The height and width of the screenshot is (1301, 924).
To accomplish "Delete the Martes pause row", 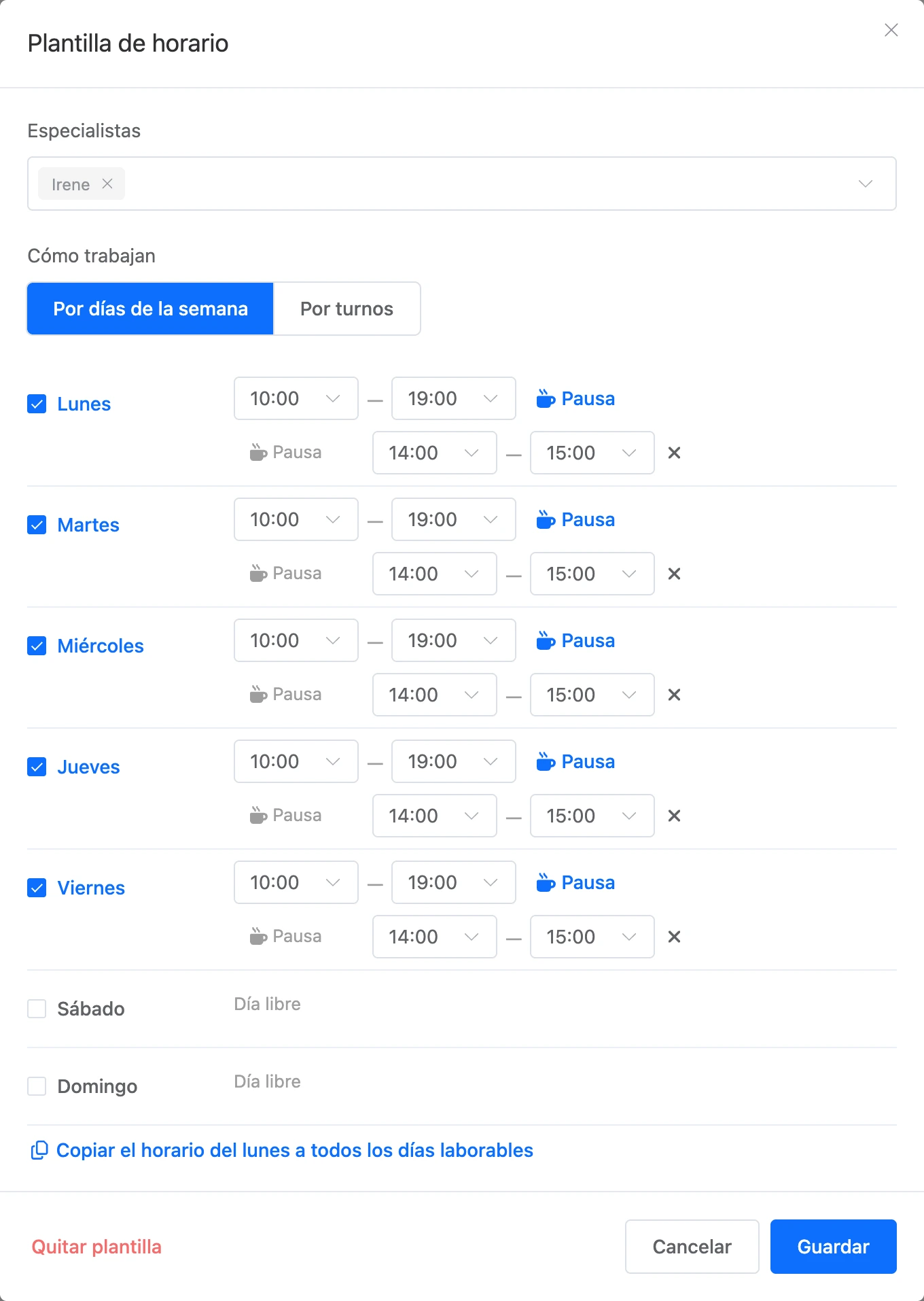I will [674, 574].
